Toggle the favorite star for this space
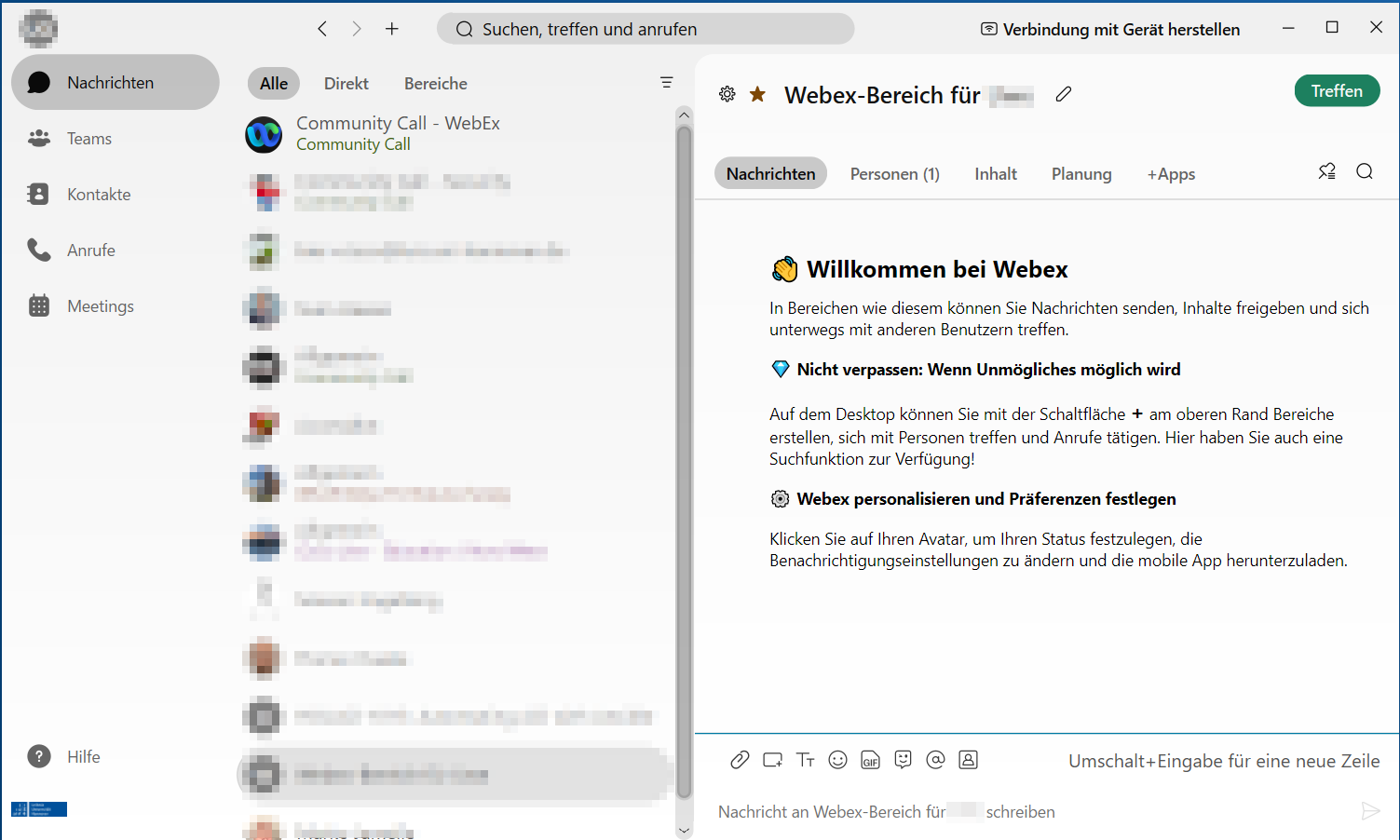 (758, 94)
